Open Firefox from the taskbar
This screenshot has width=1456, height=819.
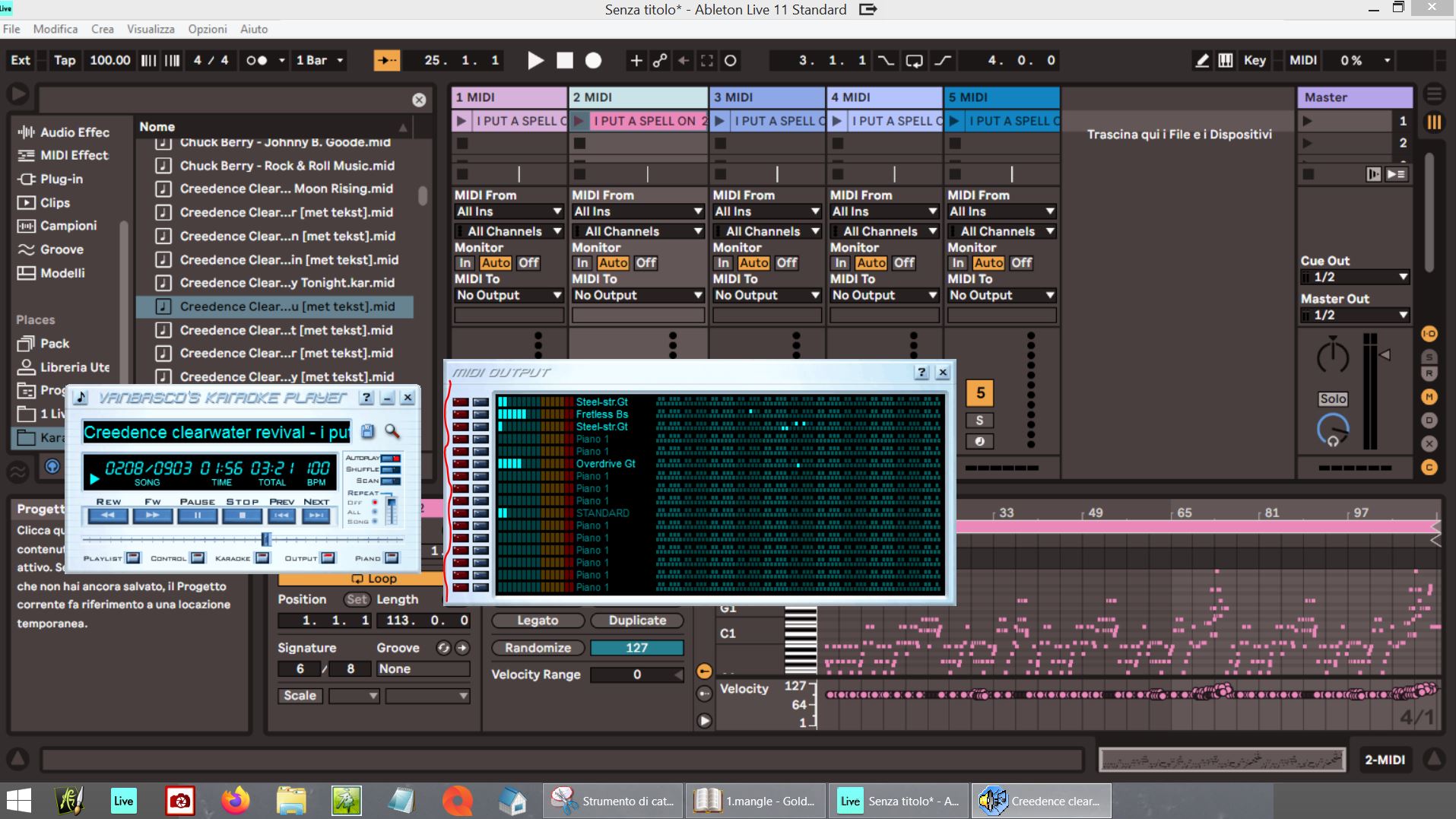pos(236,801)
